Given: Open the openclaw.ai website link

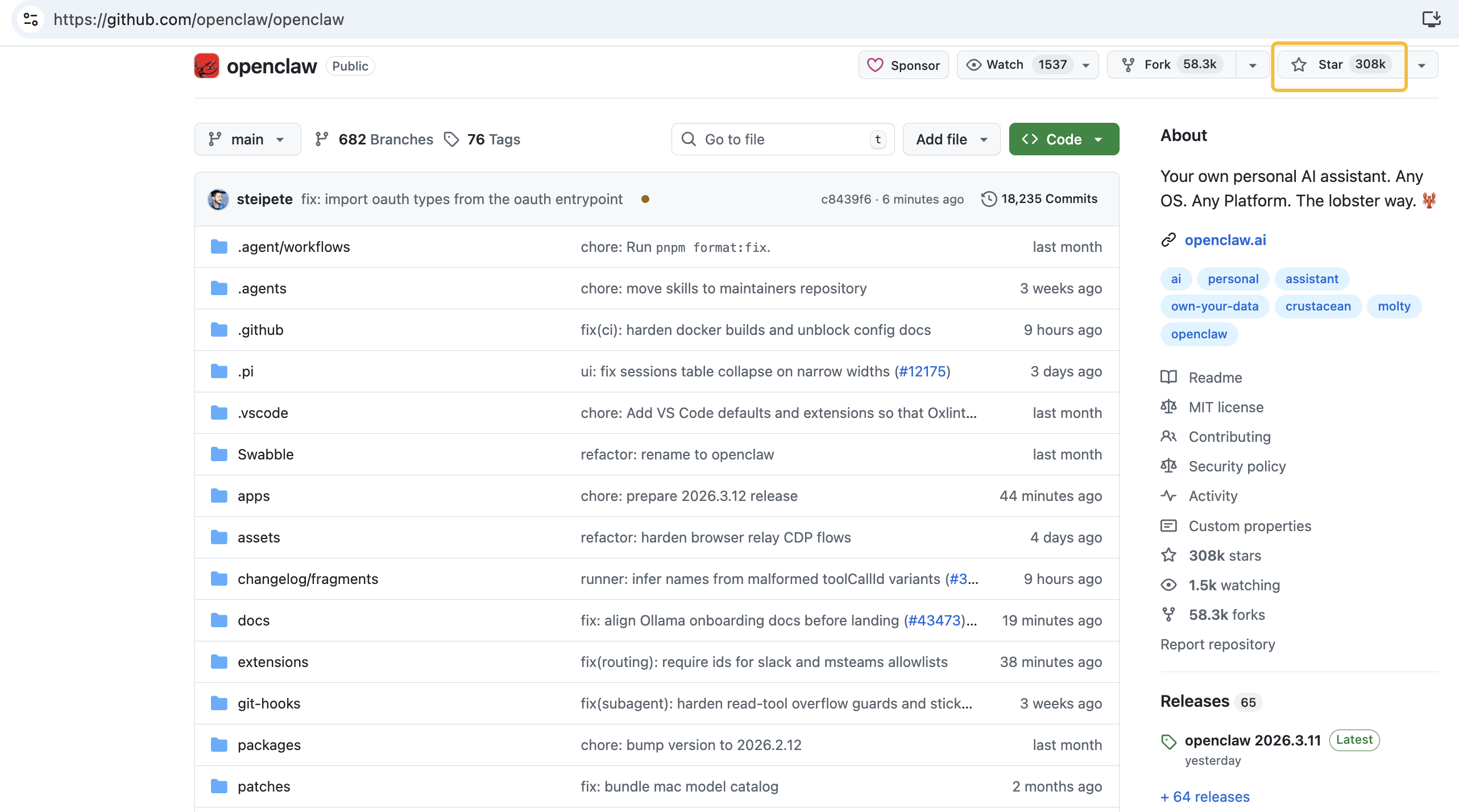Looking at the screenshot, I should (1225, 240).
